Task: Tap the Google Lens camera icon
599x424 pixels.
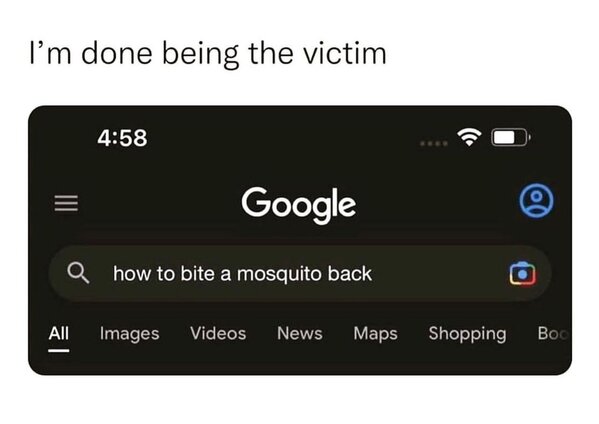Action: click(x=522, y=273)
